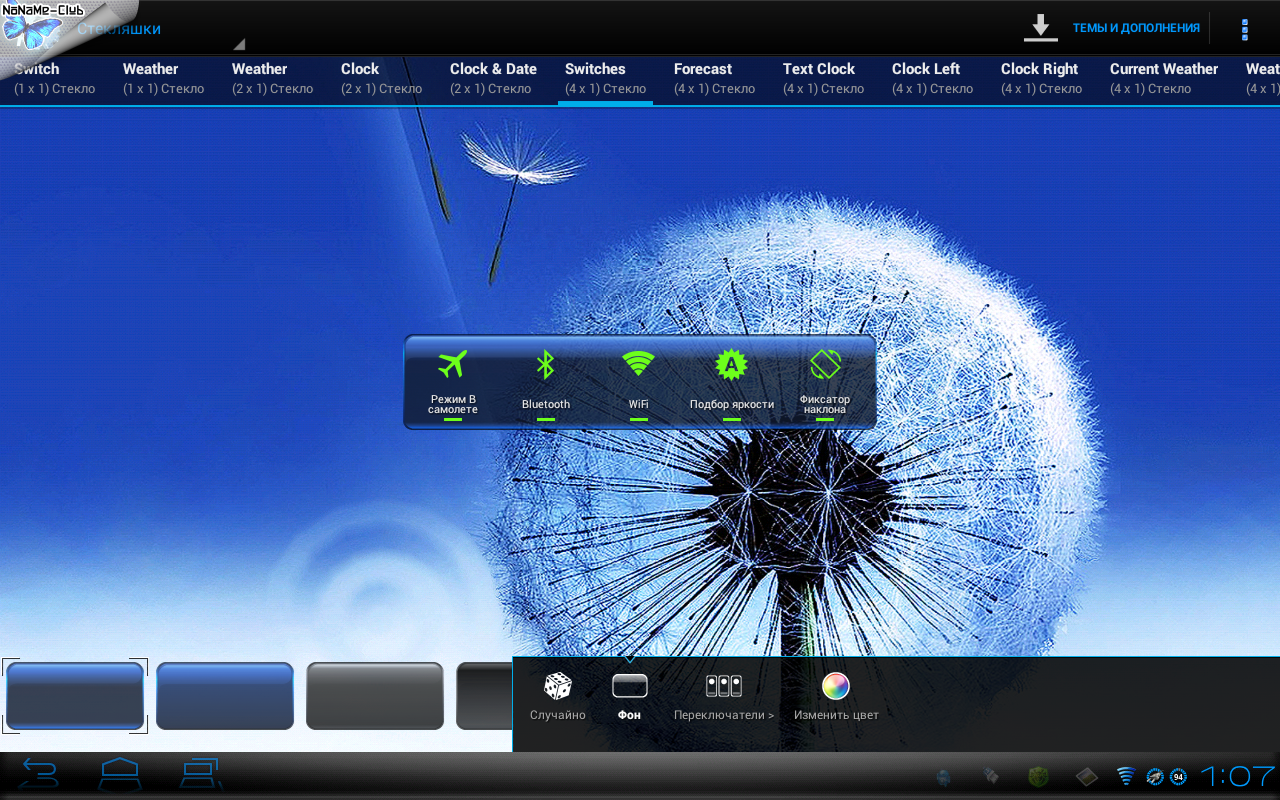This screenshot has width=1280, height=800.
Task: Toggle Airplane mode switch in widget
Action: point(453,365)
